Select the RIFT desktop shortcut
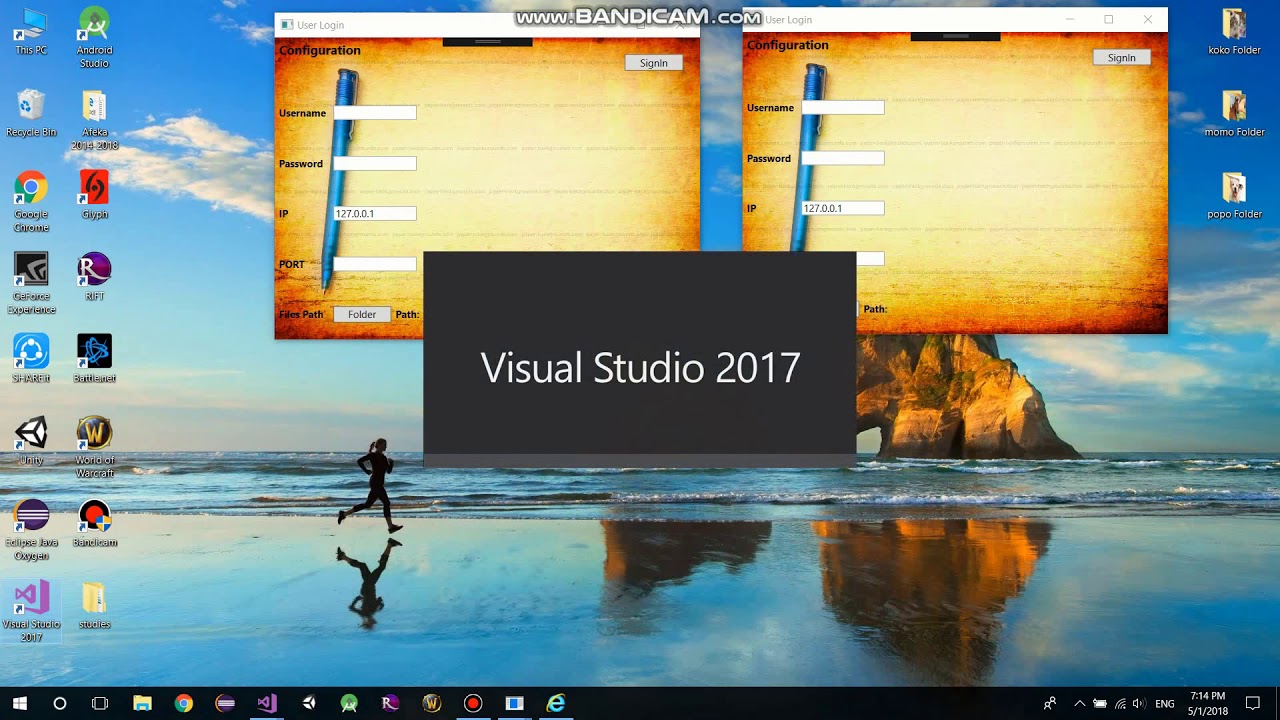1280x720 pixels. click(94, 277)
